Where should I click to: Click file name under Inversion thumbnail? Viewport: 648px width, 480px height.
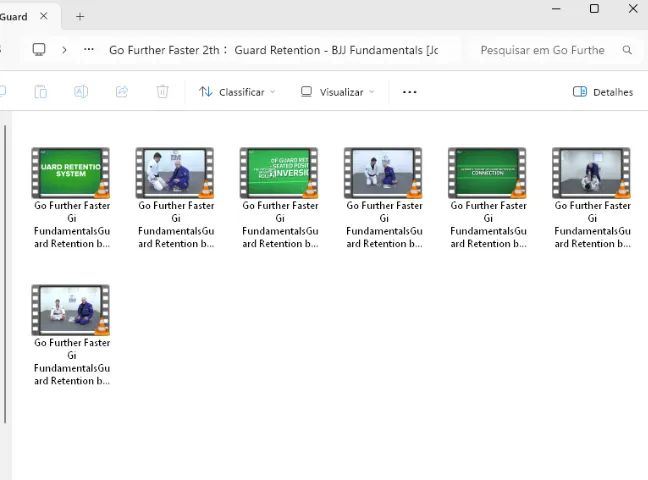280,224
